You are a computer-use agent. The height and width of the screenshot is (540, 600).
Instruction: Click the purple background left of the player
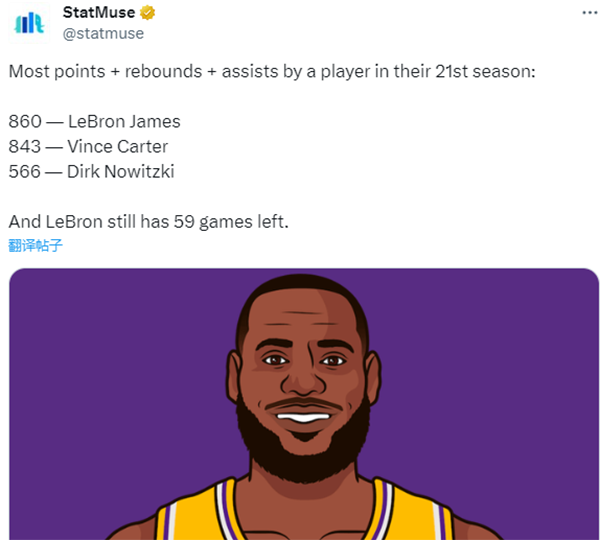pyautogui.click(x=100, y=400)
